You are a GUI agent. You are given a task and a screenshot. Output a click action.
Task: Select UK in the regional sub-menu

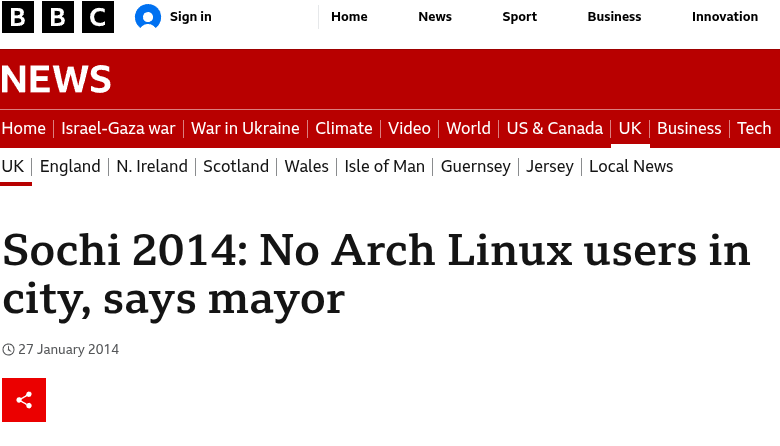pos(12,166)
